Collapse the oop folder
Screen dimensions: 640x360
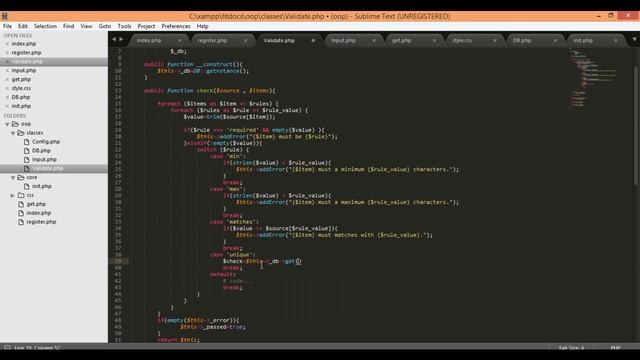(7, 124)
